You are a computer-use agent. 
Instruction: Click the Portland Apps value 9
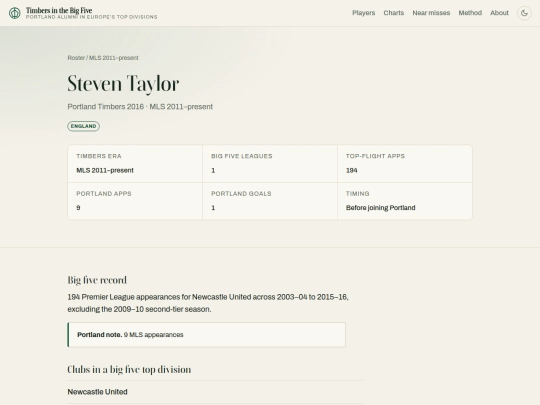(x=78, y=208)
